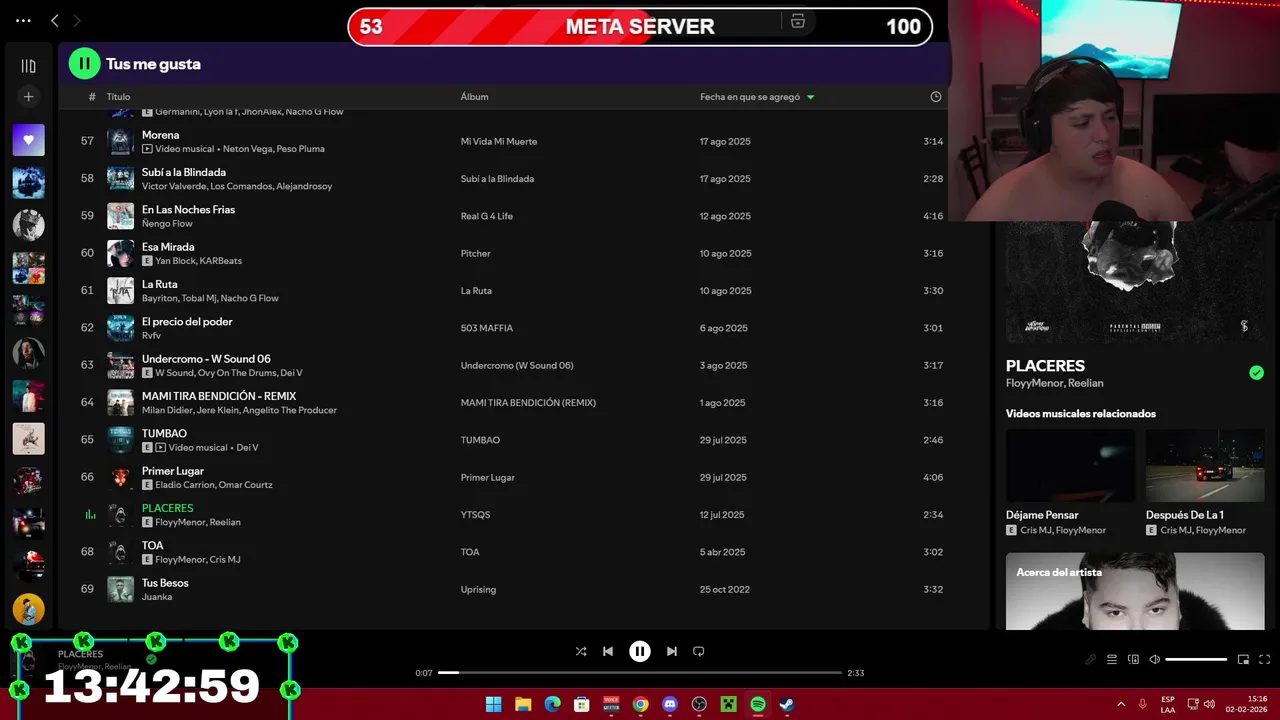This screenshot has height=720, width=1280.
Task: Open Acerca del artista card
Action: click(x=1135, y=591)
